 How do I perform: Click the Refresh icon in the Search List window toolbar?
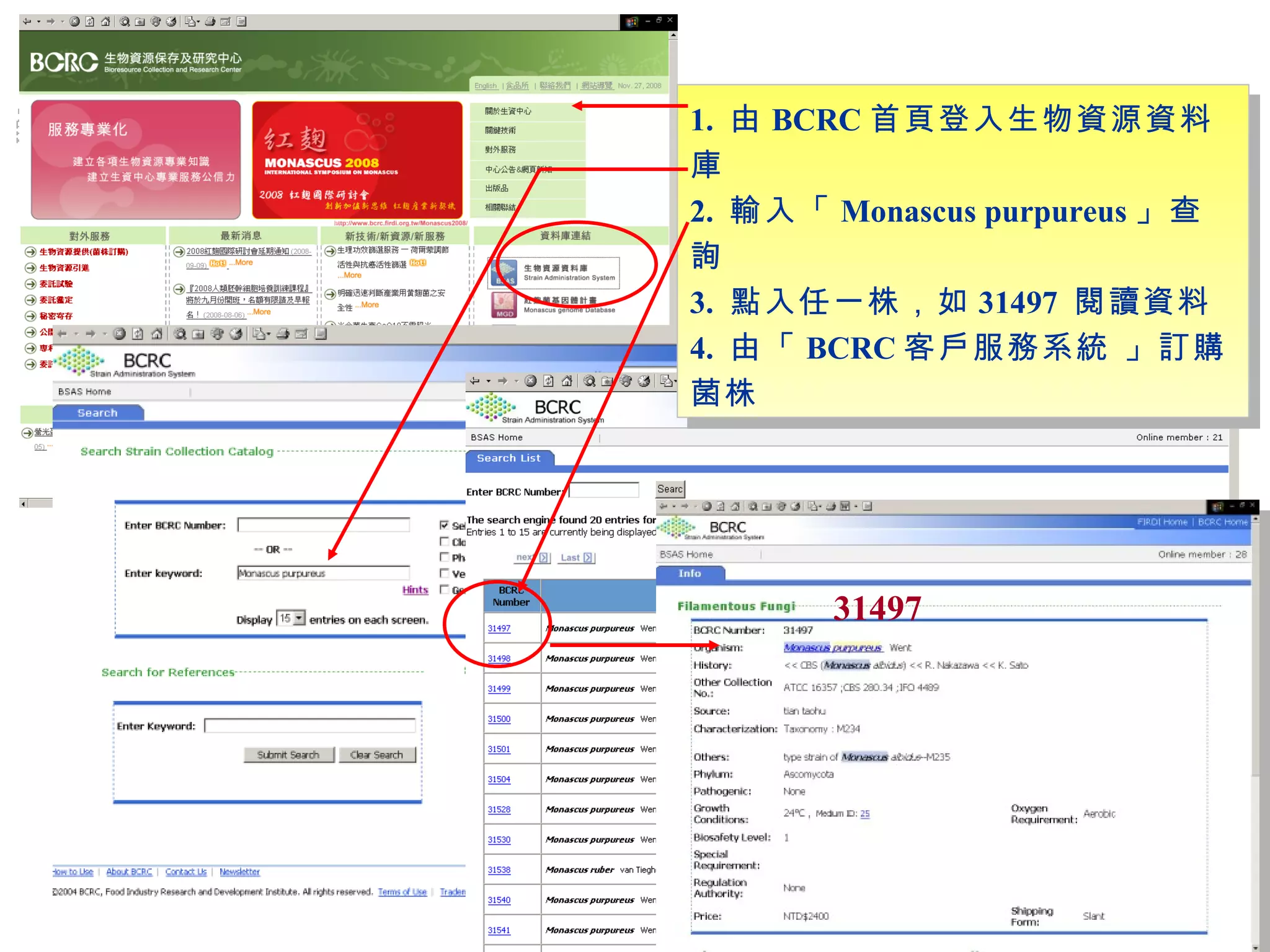(549, 381)
